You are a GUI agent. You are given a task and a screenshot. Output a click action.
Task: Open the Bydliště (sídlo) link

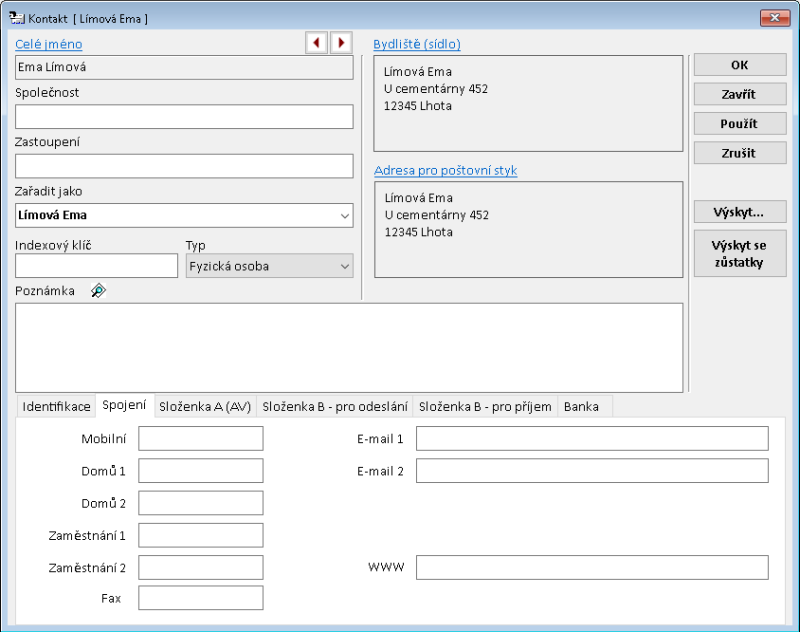[x=416, y=44]
